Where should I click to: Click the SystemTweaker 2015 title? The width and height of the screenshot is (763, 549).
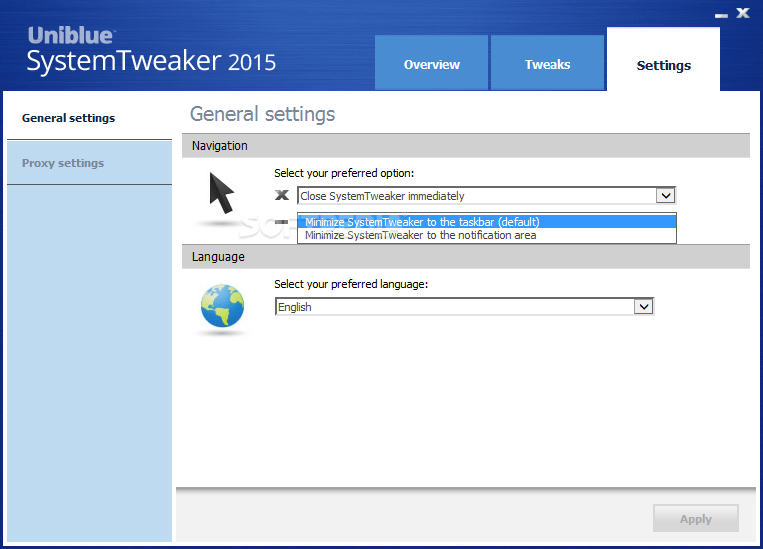[x=151, y=62]
